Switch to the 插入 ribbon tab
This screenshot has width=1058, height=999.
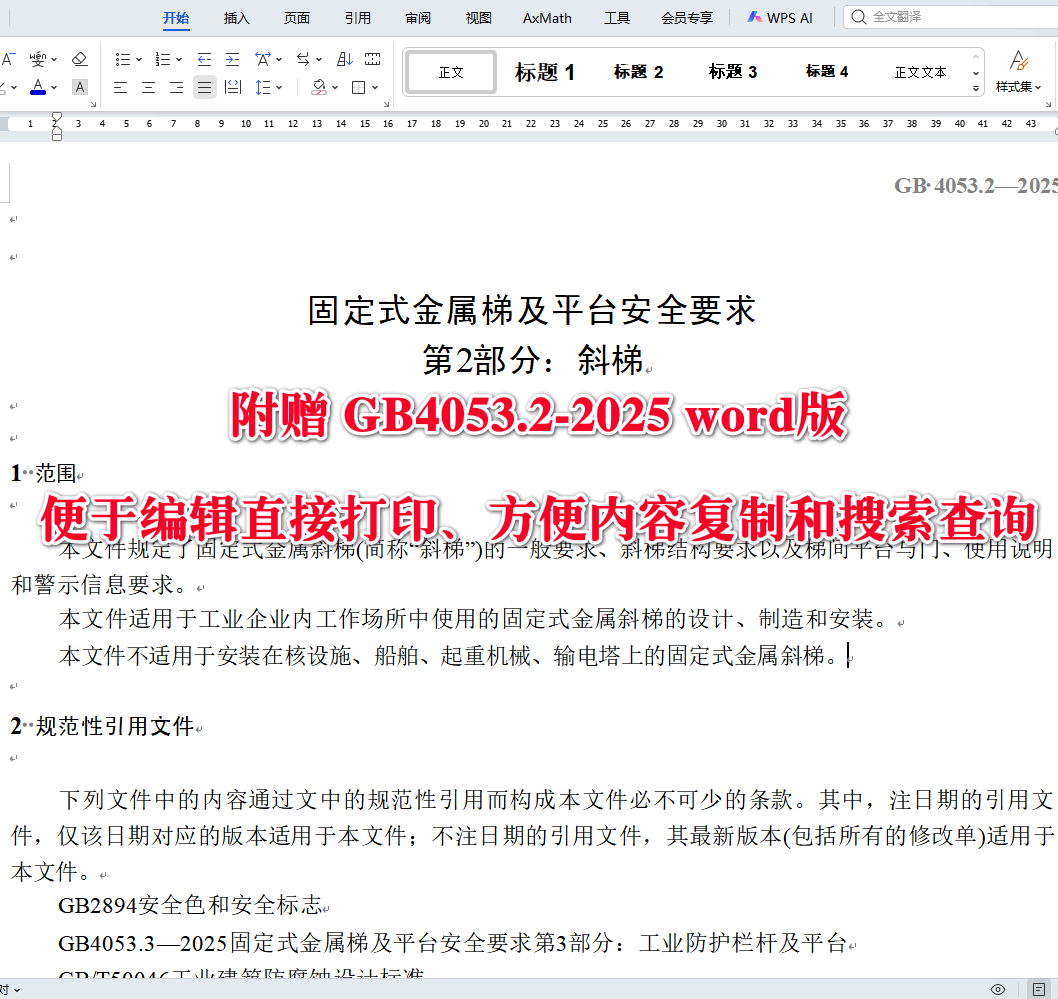[236, 17]
